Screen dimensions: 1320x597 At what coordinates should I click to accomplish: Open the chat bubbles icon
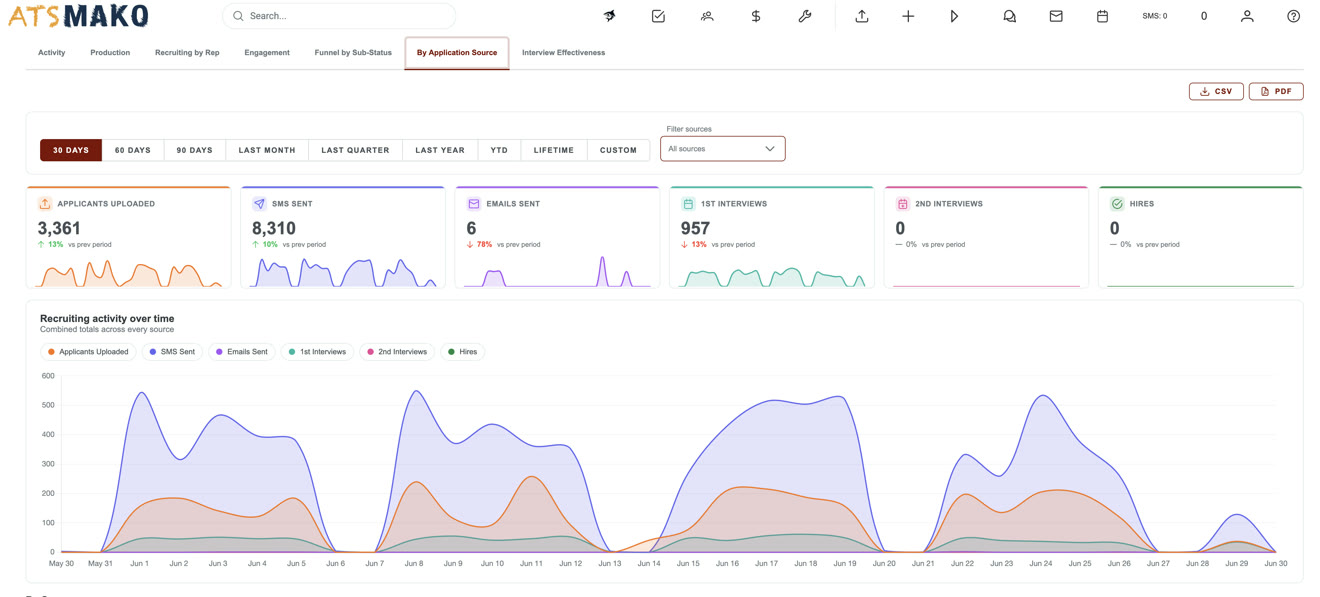point(1009,16)
